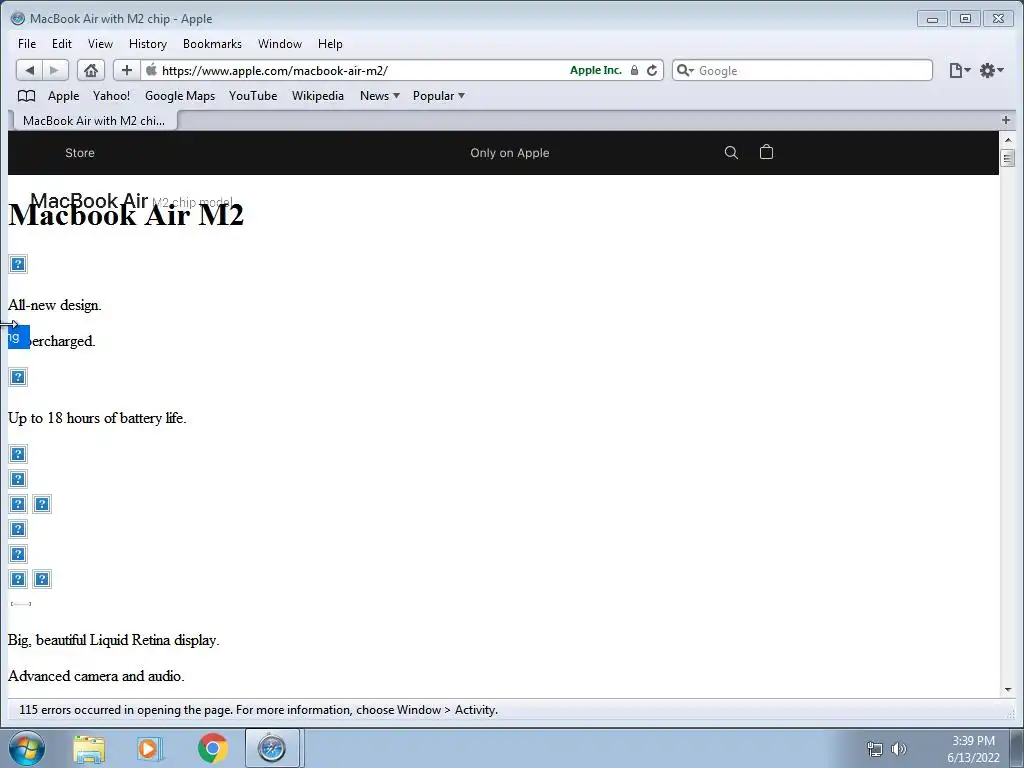Viewport: 1024px width, 768px height.
Task: Open the Window menu
Action: (x=280, y=44)
